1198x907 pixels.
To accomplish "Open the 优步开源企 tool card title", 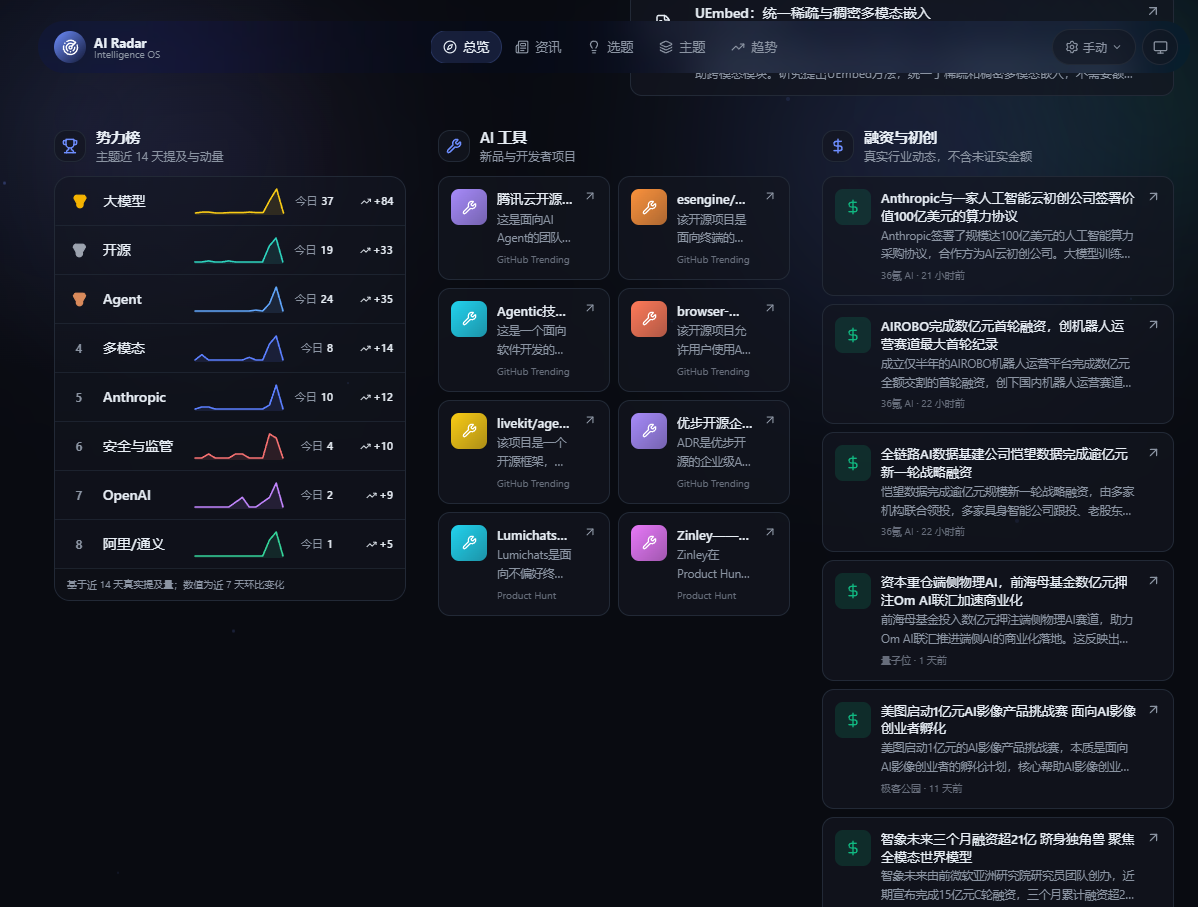I will coord(714,423).
